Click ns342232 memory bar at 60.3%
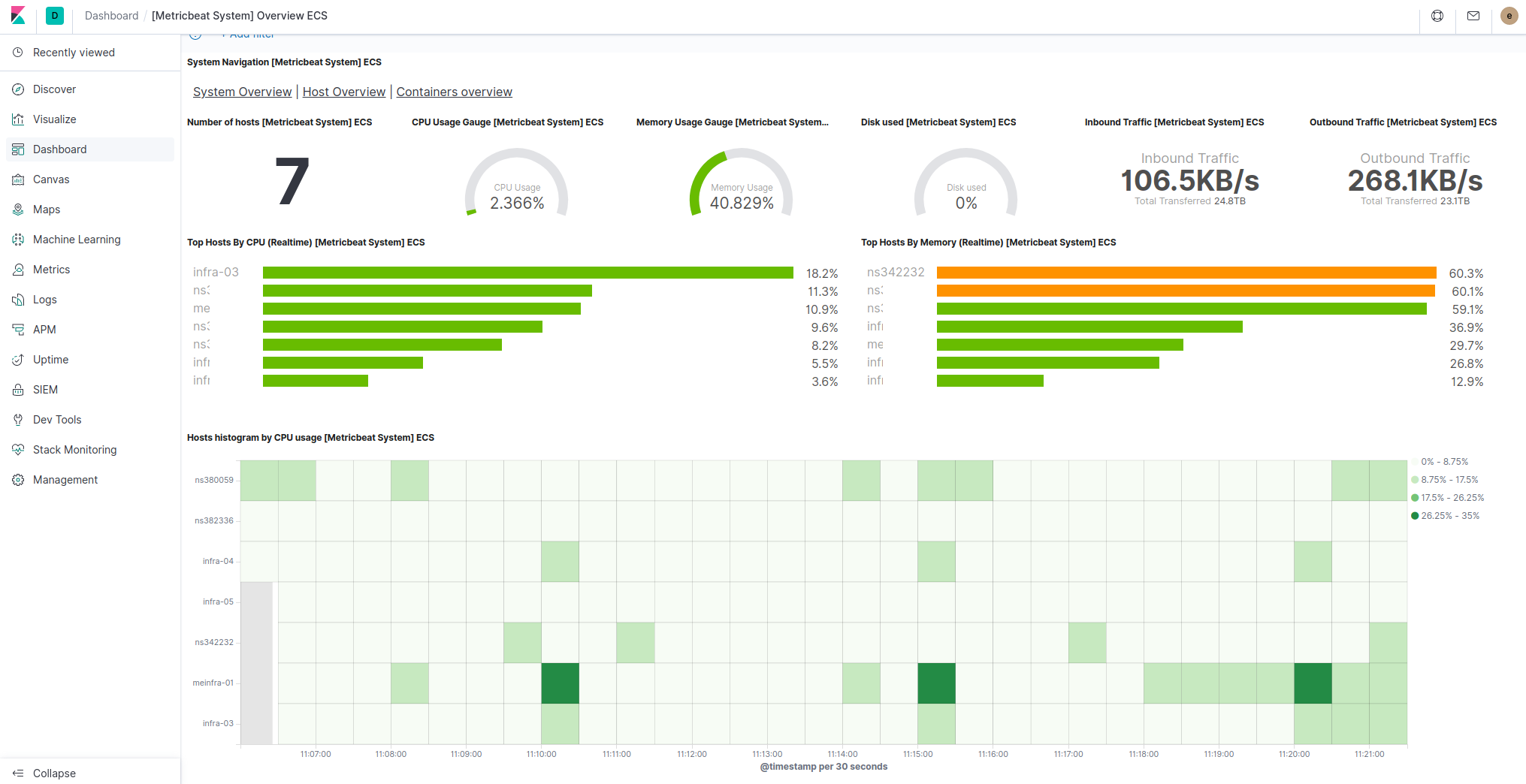 [1186, 273]
